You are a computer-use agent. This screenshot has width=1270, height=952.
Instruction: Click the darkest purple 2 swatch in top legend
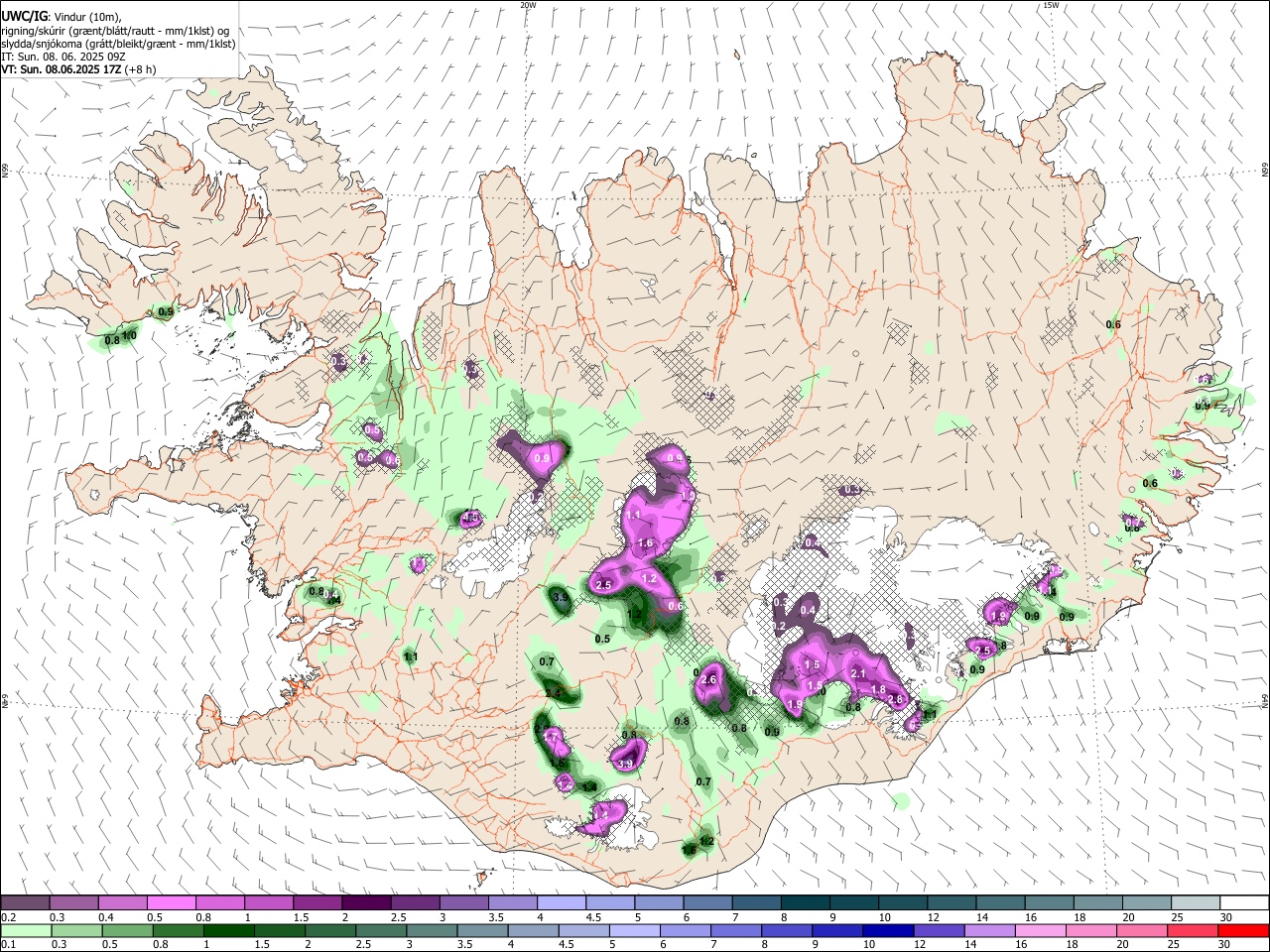tap(365, 903)
